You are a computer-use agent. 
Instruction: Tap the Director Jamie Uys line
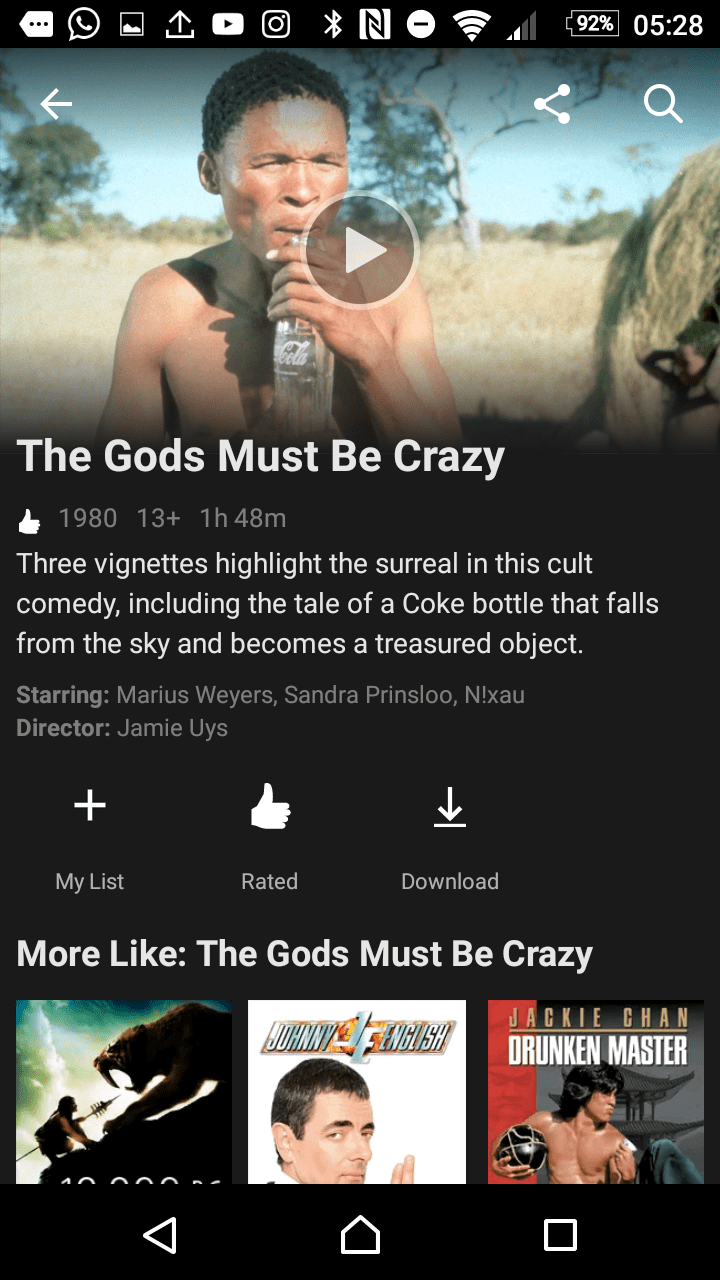click(x=122, y=728)
